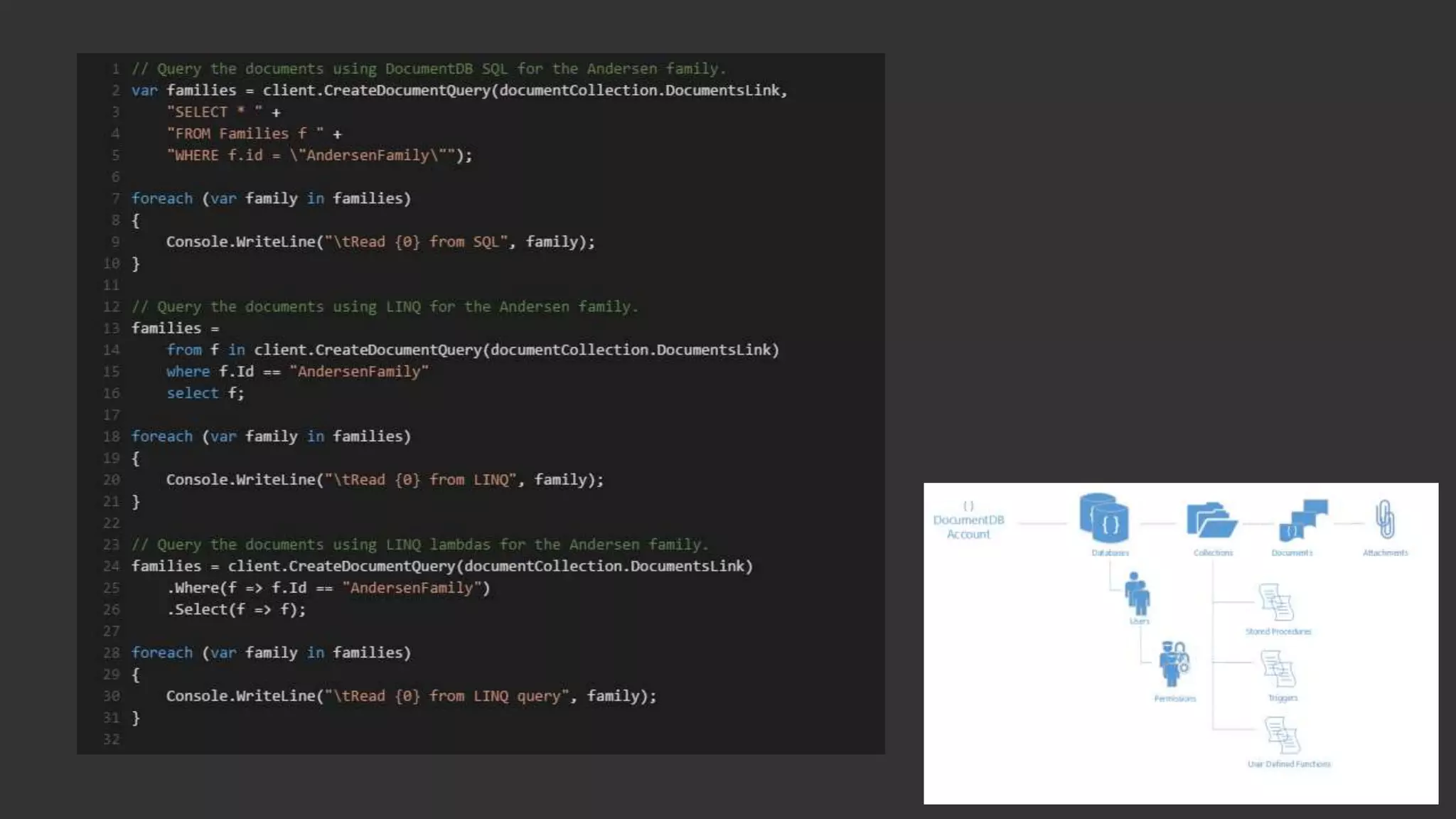Click the where keyword on line 15
The image size is (1456, 819).
coord(188,371)
